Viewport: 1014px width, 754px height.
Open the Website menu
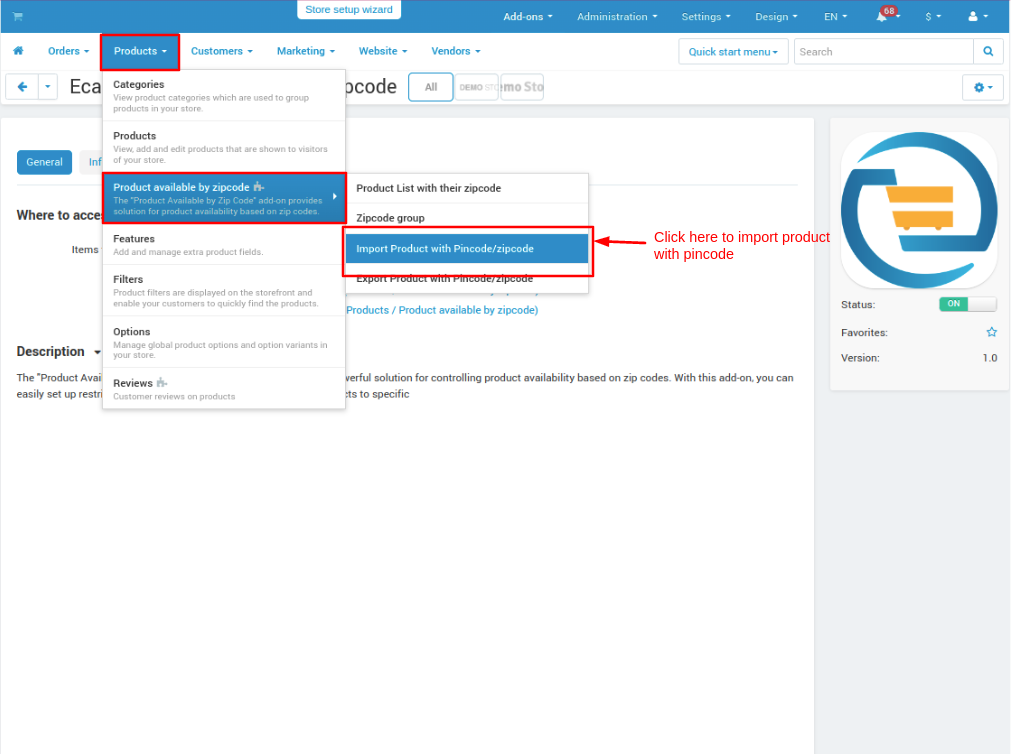pyautogui.click(x=382, y=51)
